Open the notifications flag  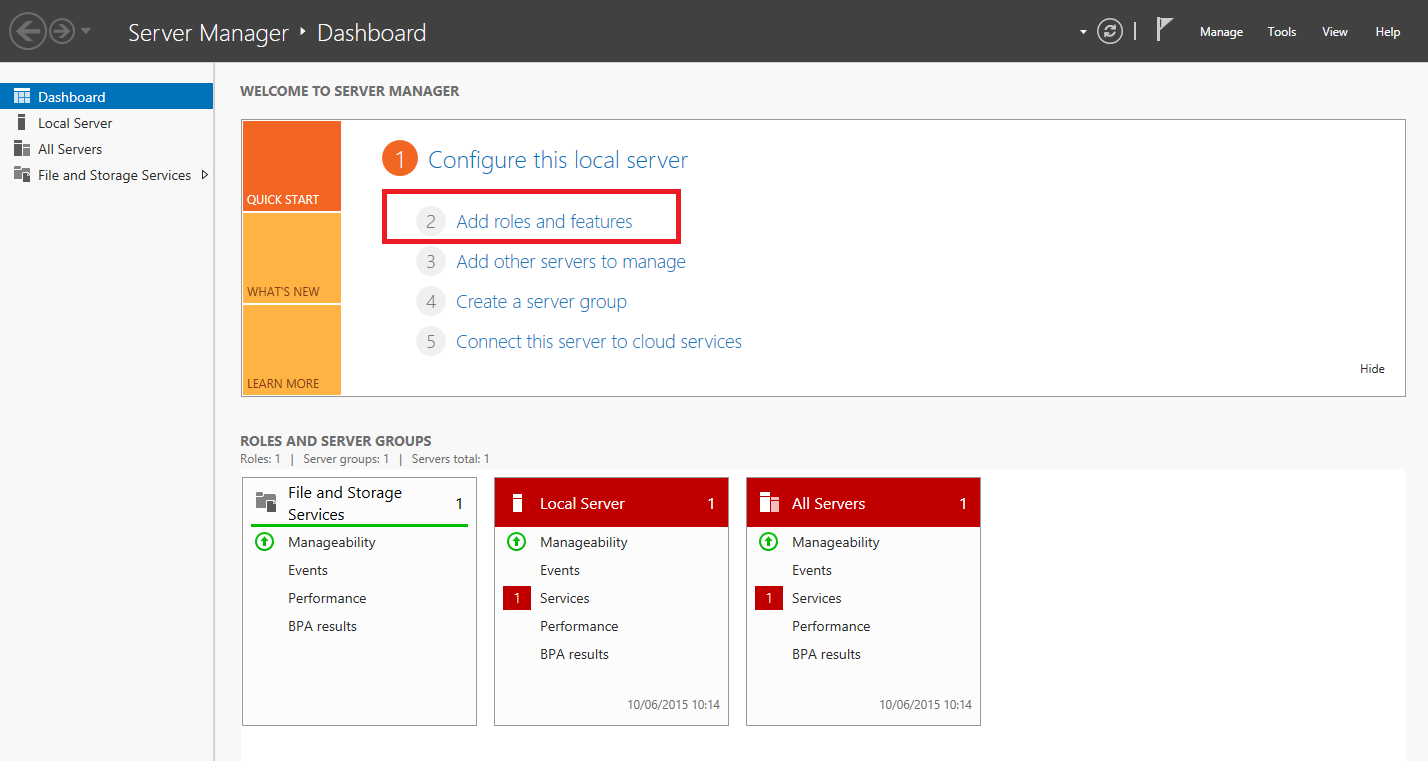coord(1164,30)
